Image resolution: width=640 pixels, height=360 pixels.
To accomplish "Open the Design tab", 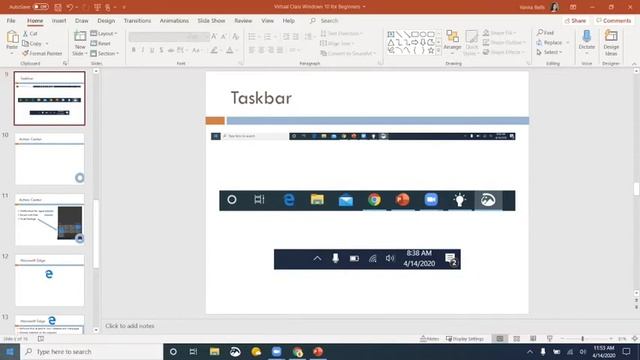I will click(106, 20).
